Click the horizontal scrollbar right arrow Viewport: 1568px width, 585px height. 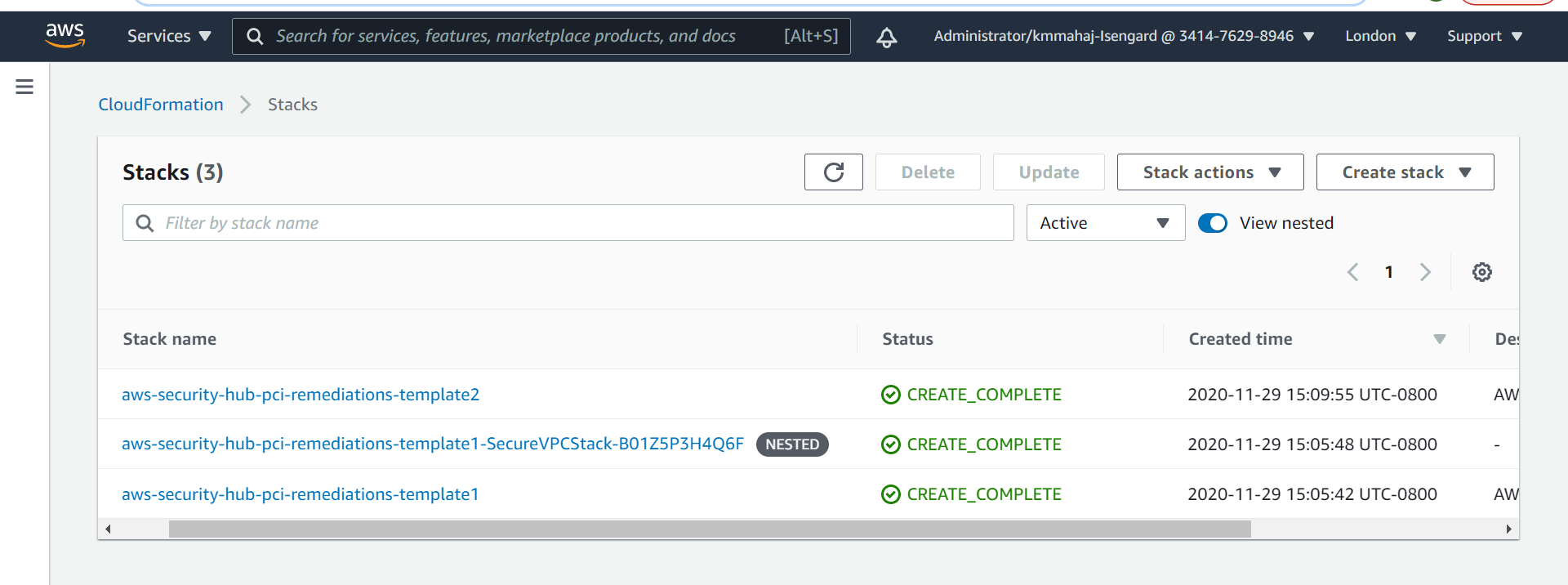point(1508,529)
